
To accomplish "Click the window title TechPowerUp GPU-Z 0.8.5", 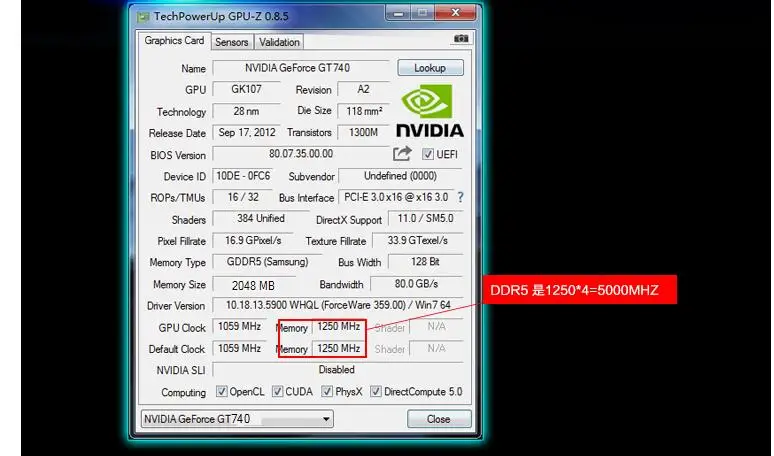I will (x=221, y=16).
